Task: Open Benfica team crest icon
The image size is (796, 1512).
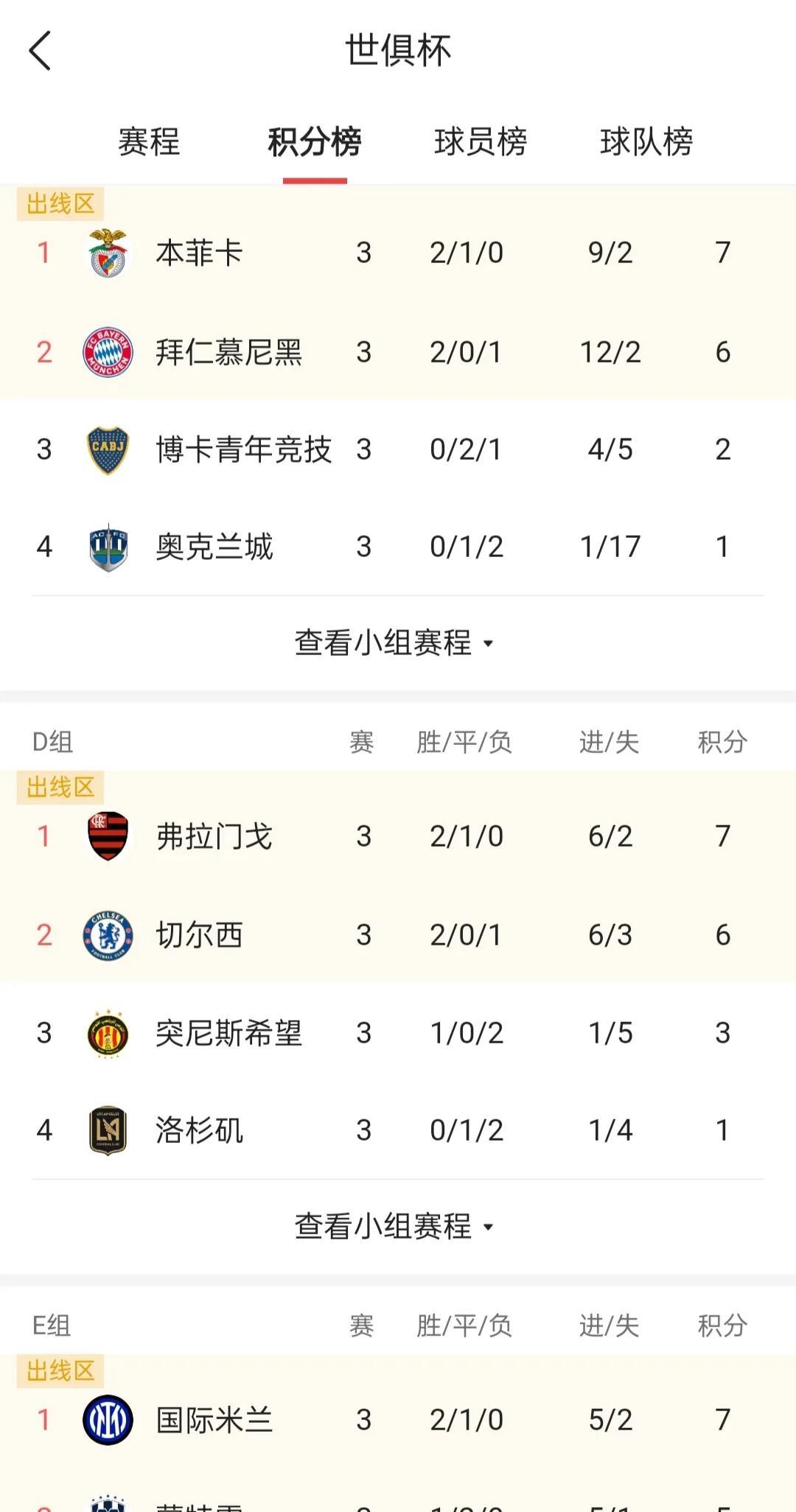Action: tap(108, 253)
